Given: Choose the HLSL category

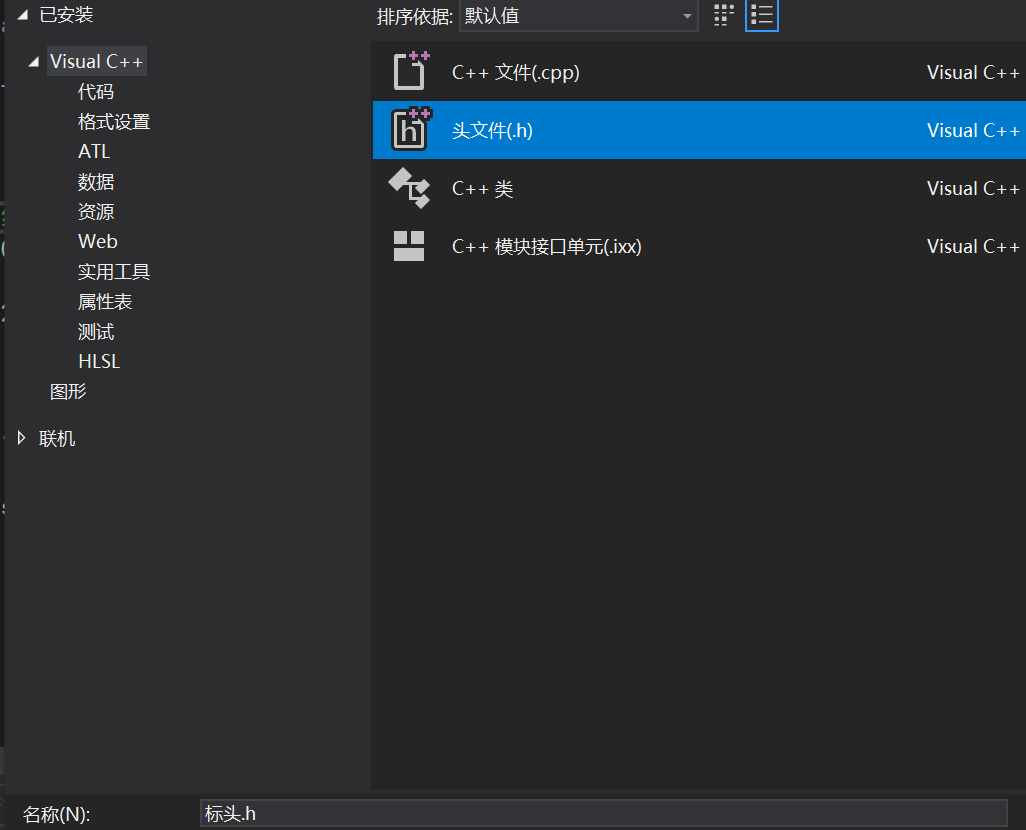Looking at the screenshot, I should [99, 361].
